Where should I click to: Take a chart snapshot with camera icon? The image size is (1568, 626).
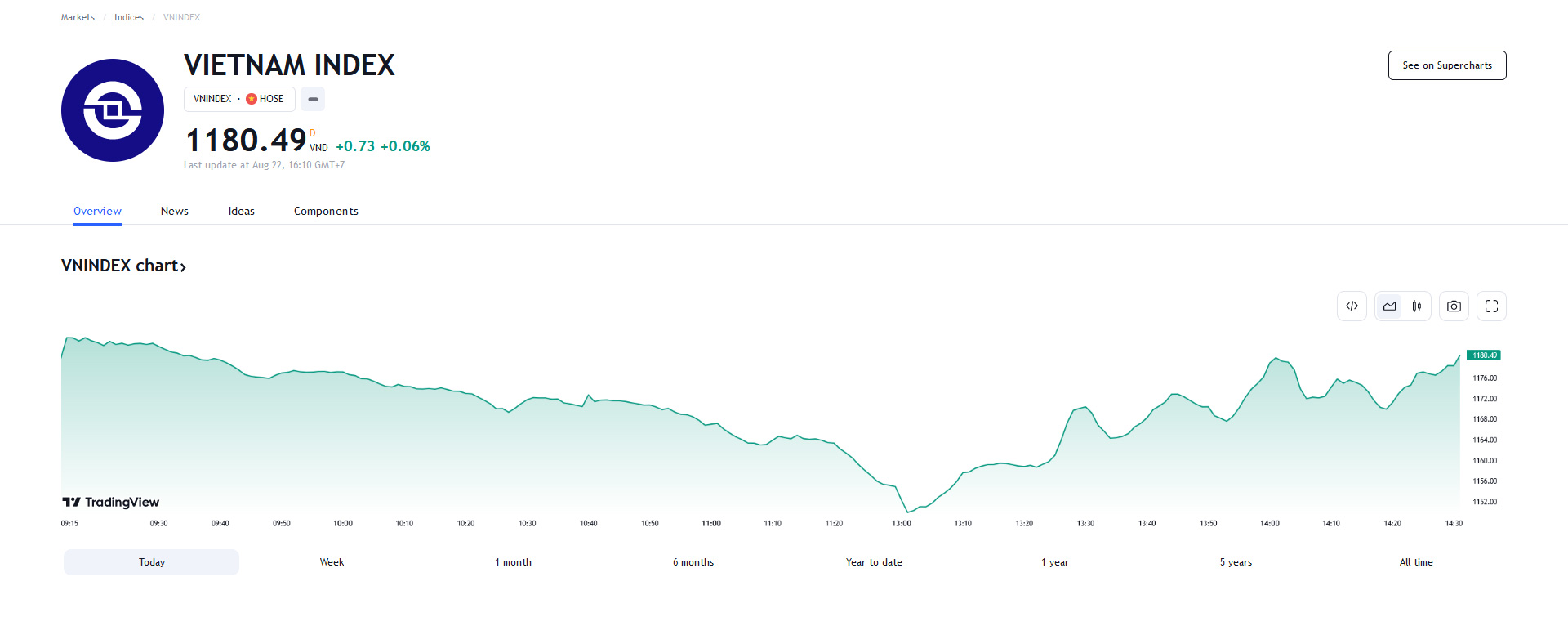pos(1454,306)
